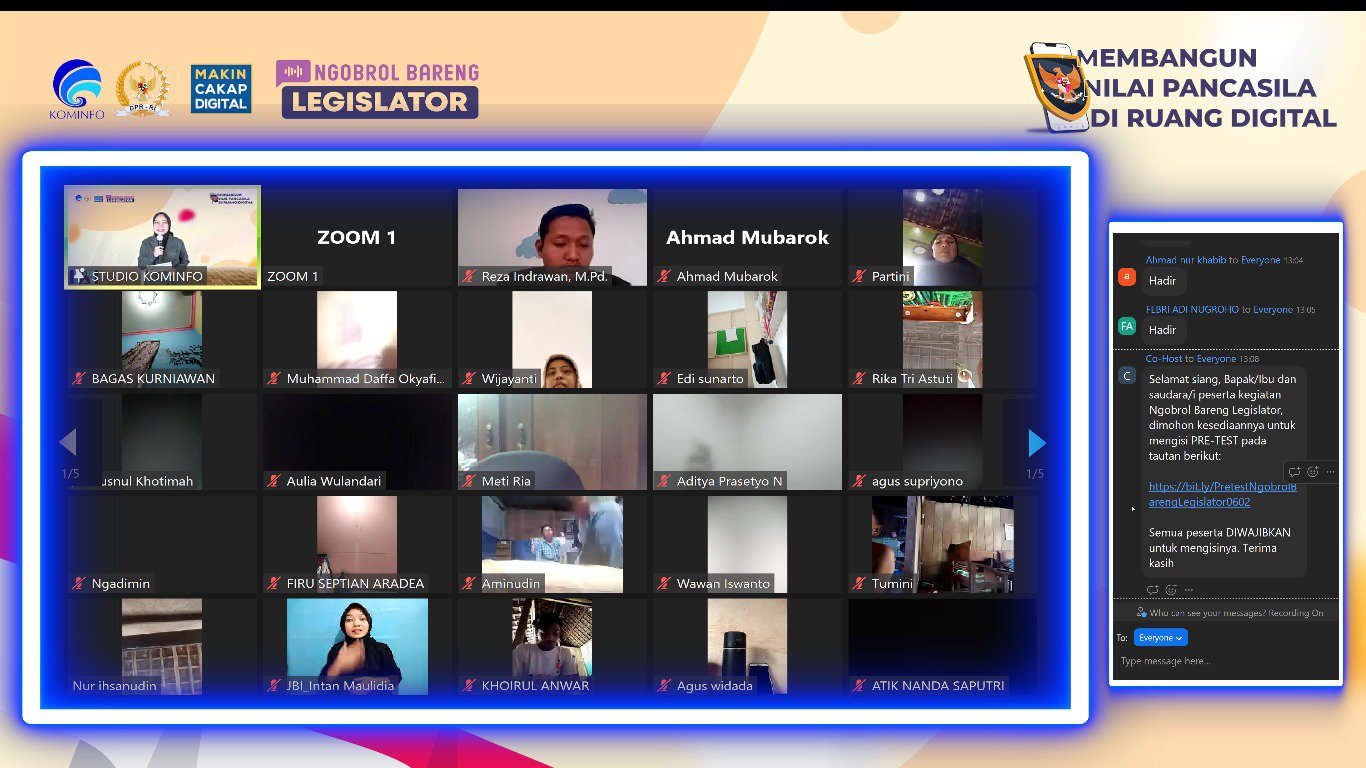The height and width of the screenshot is (768, 1366).
Task: Click reply icon below Co-Host message
Action: click(x=1152, y=590)
